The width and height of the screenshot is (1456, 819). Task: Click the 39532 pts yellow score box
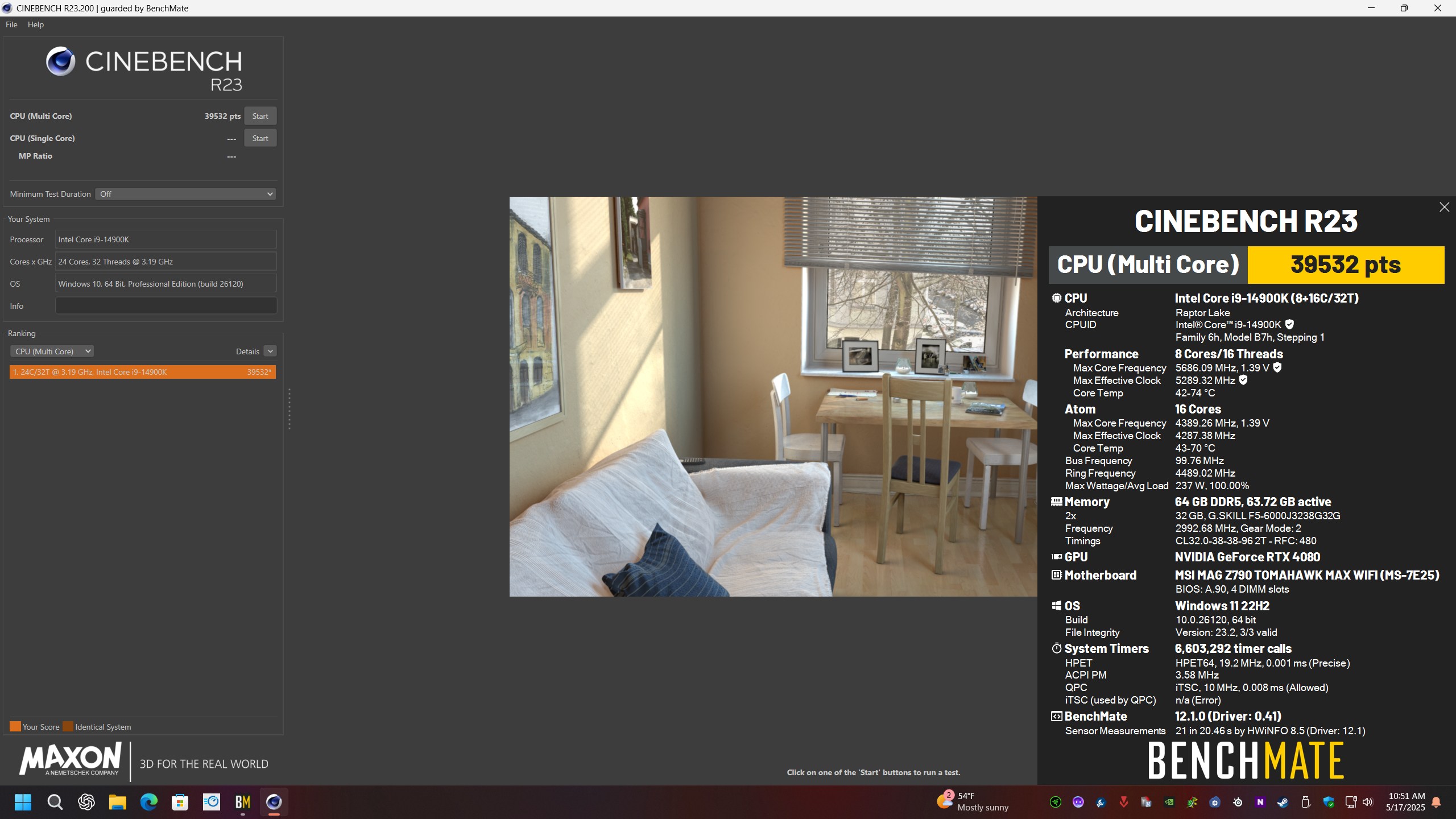pos(1346,265)
